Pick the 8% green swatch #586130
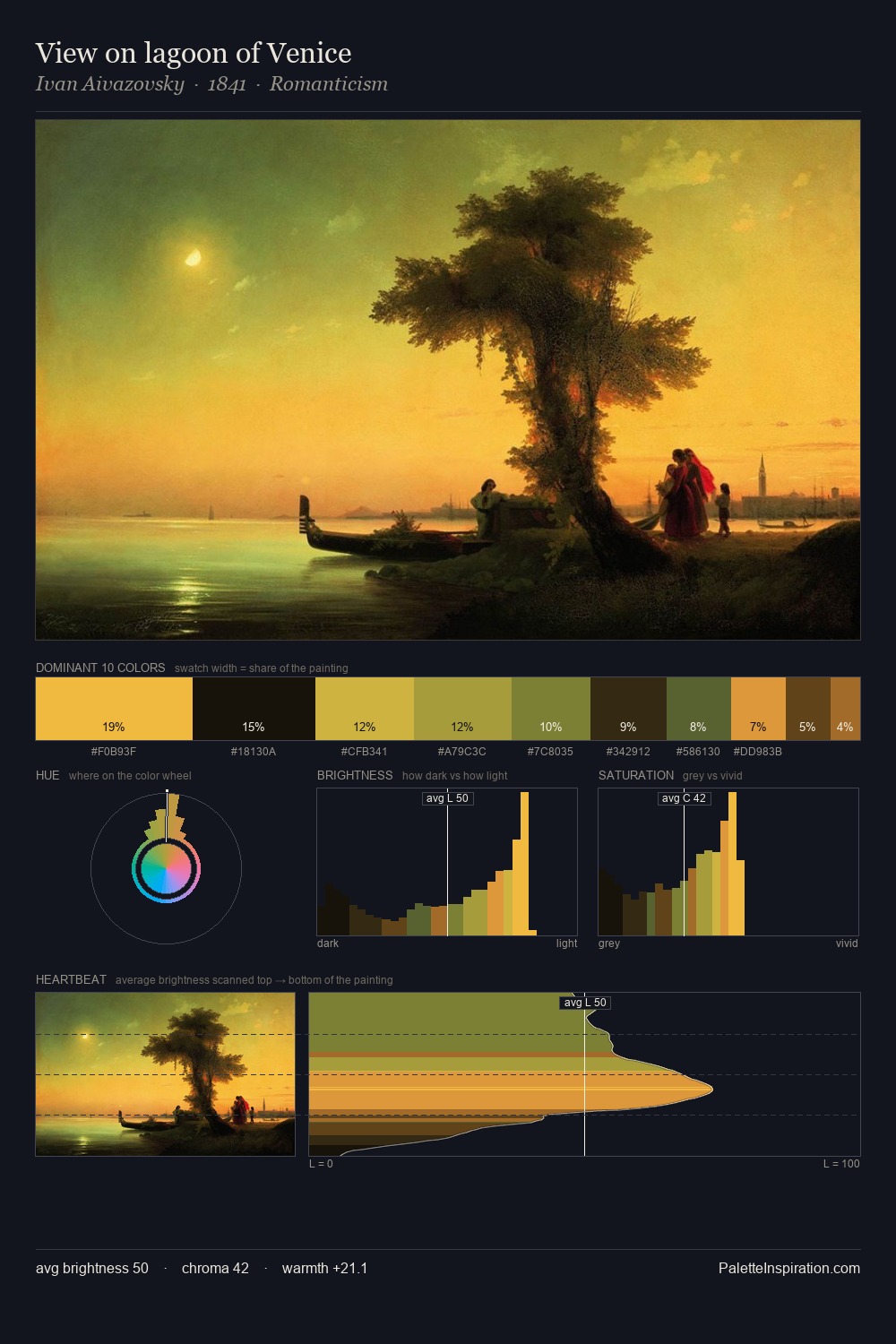Image resolution: width=896 pixels, height=1344 pixels. click(699, 709)
